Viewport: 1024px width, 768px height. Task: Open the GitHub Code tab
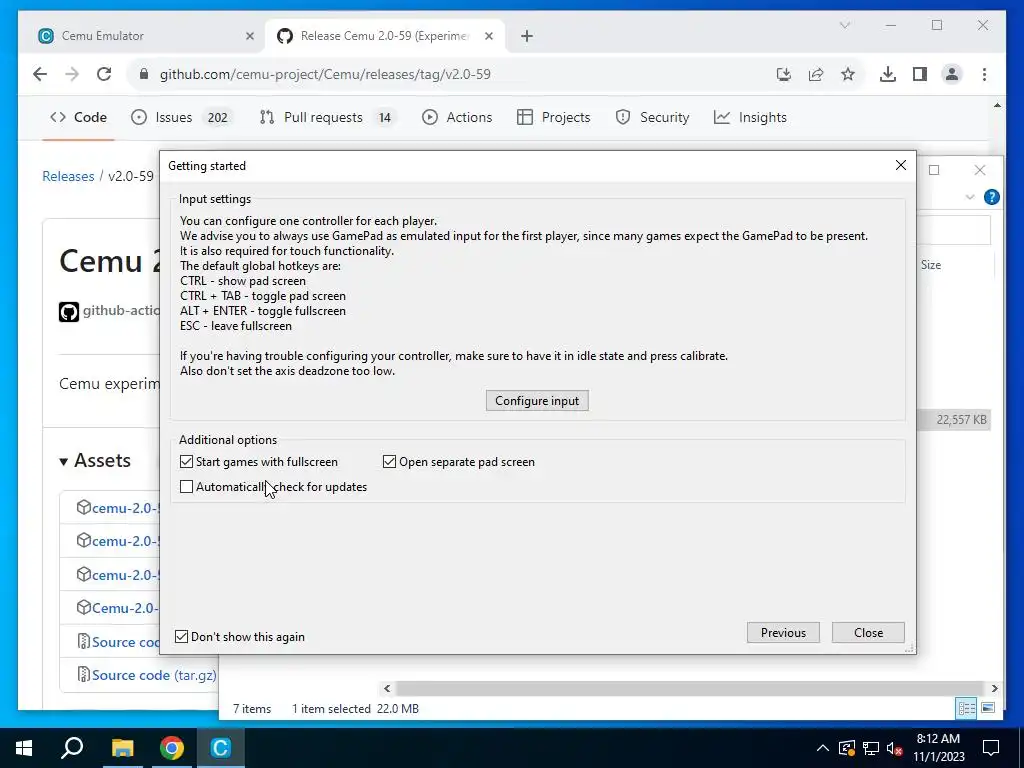pyautogui.click(x=78, y=117)
